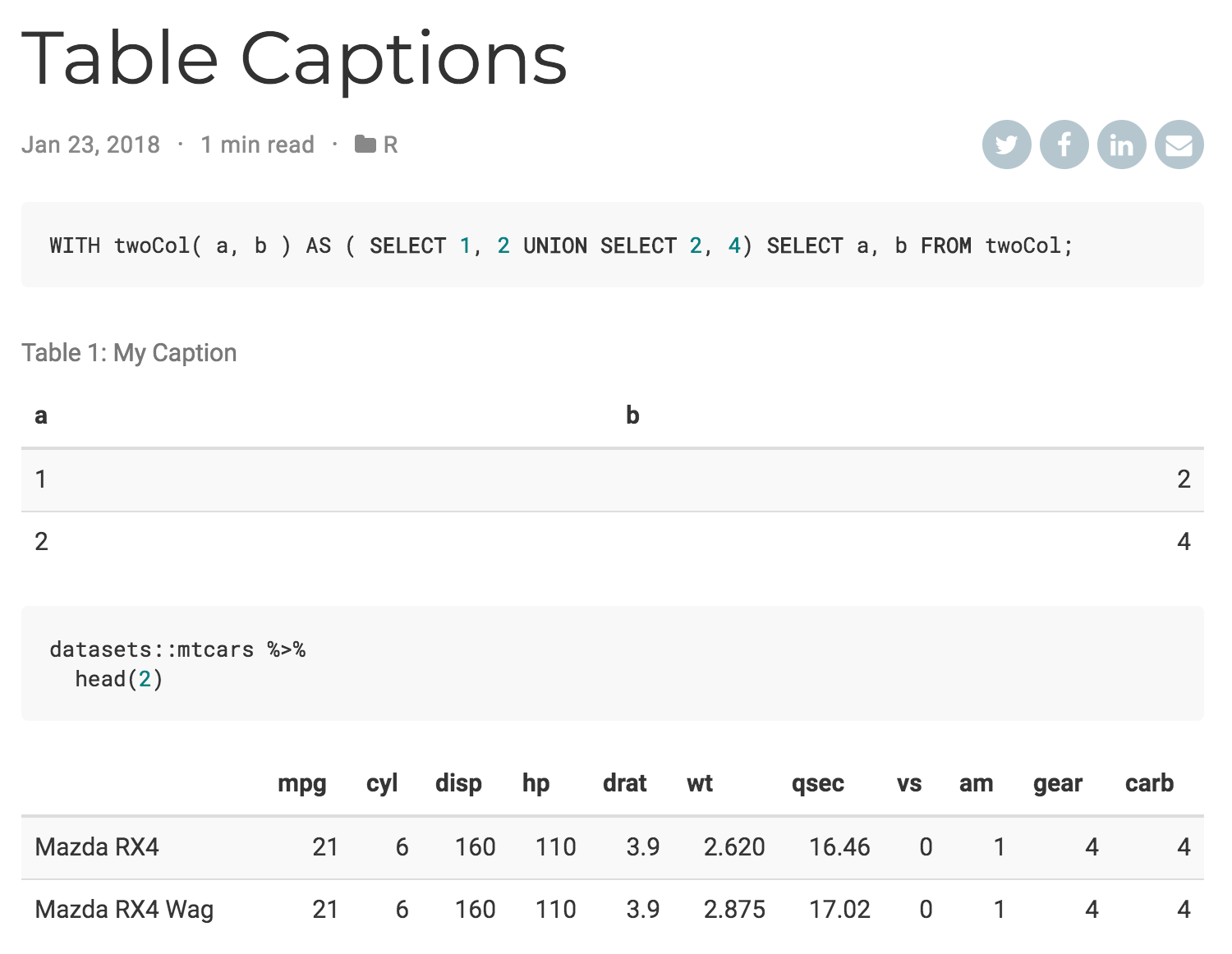Viewport: 1232px width, 954px height.
Task: Share the post on Facebook
Action: [1064, 145]
